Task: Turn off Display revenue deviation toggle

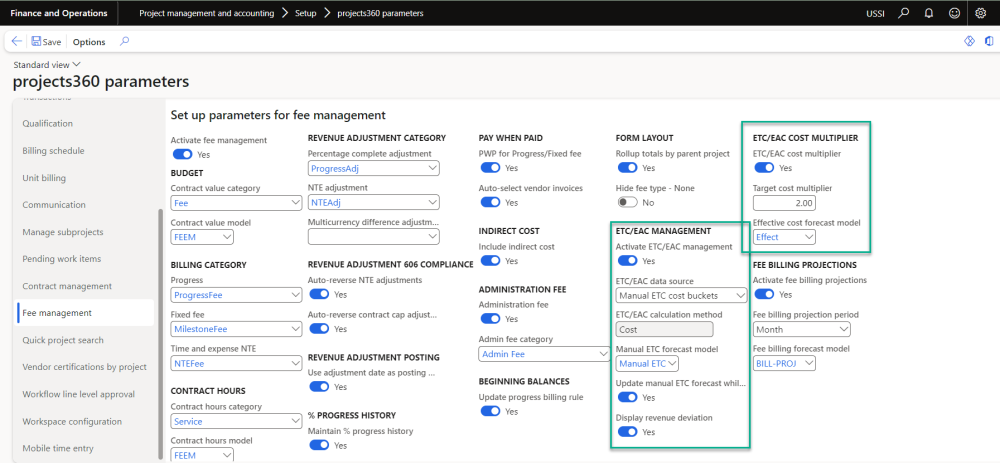Action: coord(628,432)
